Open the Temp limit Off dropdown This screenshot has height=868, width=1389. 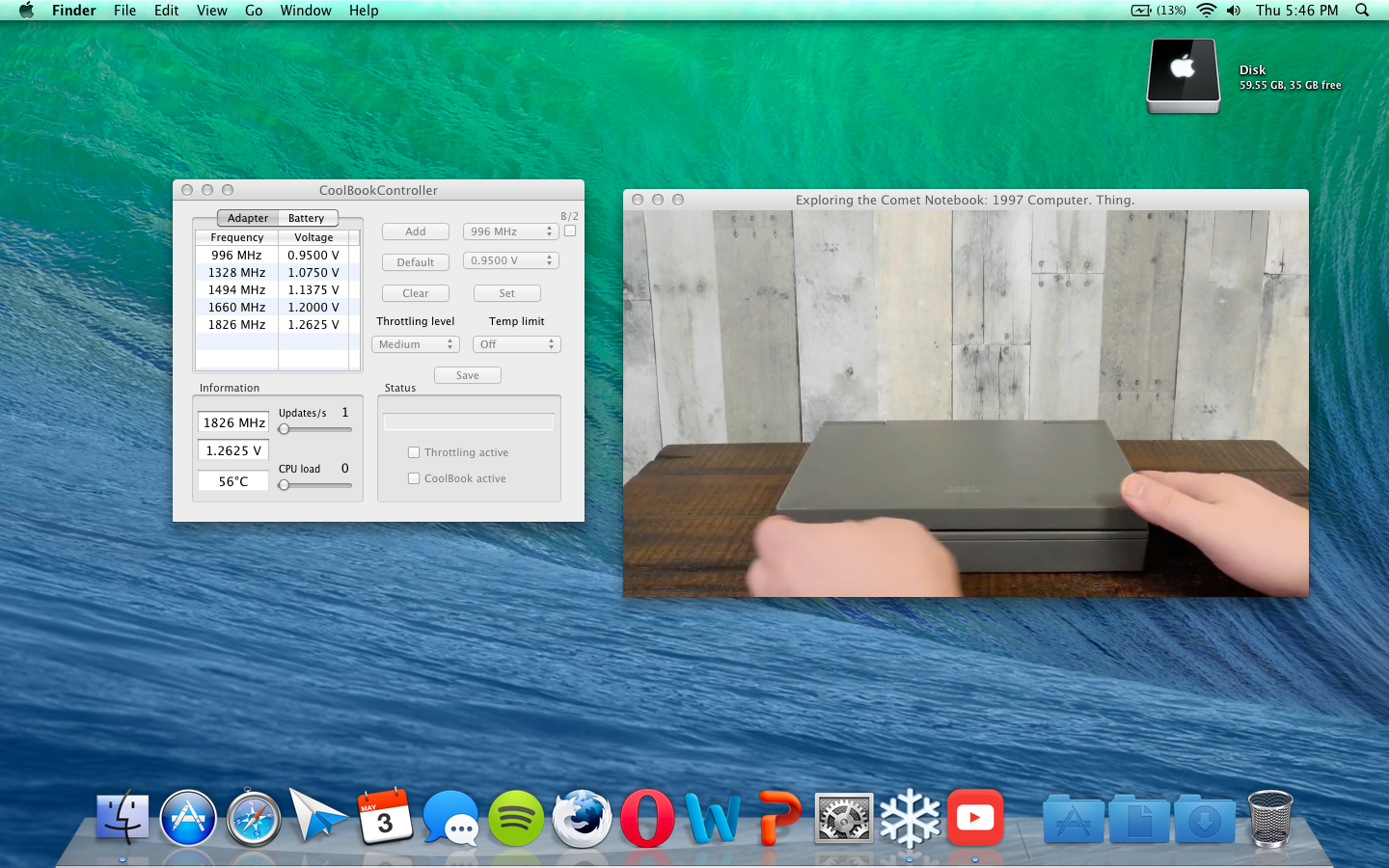click(x=517, y=344)
